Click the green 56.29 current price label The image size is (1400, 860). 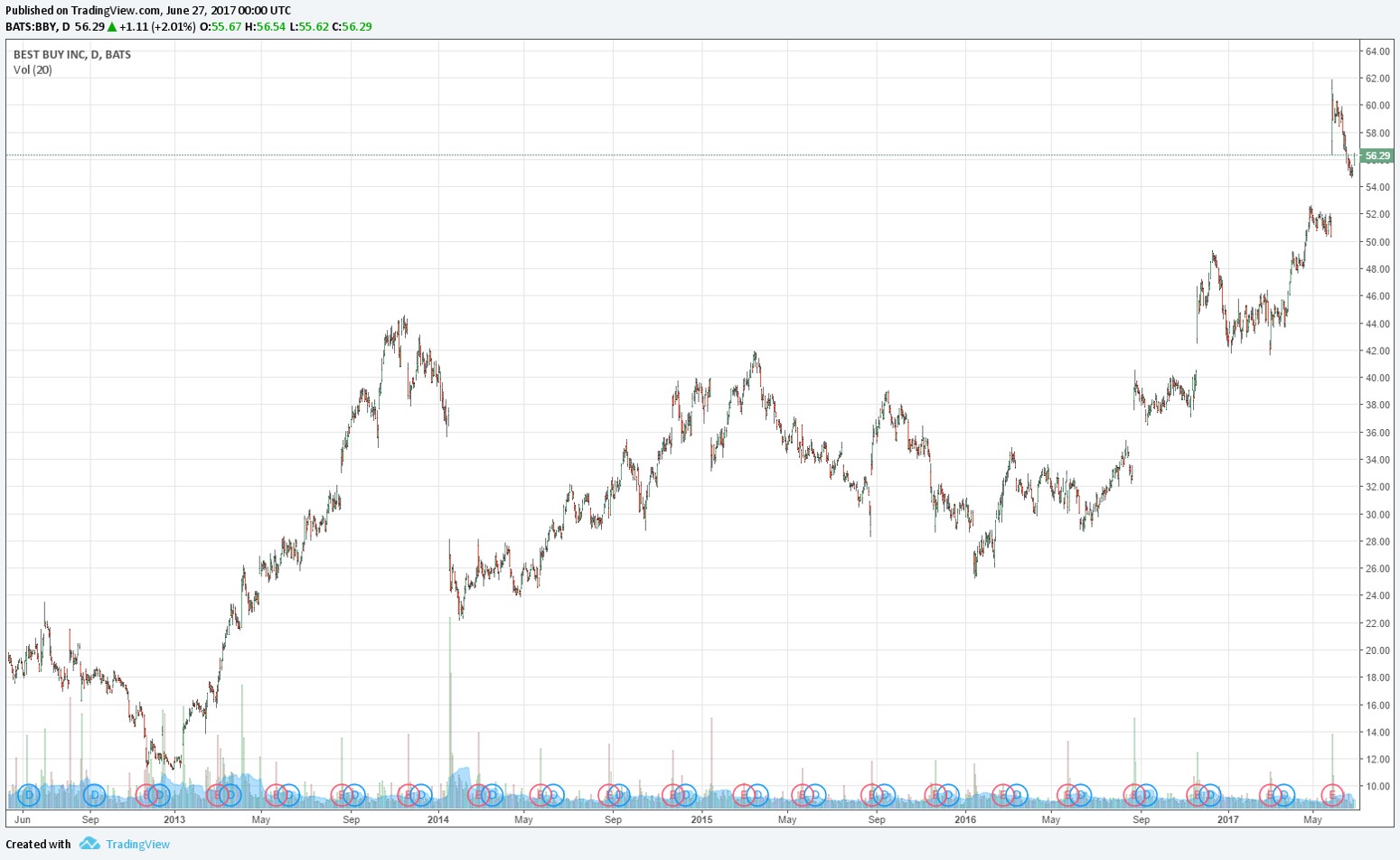(1377, 156)
